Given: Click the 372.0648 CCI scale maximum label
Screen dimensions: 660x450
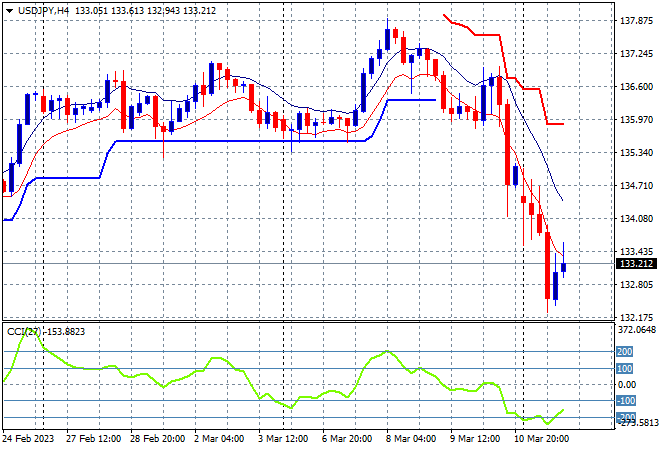Looking at the screenshot, I should coord(637,330).
